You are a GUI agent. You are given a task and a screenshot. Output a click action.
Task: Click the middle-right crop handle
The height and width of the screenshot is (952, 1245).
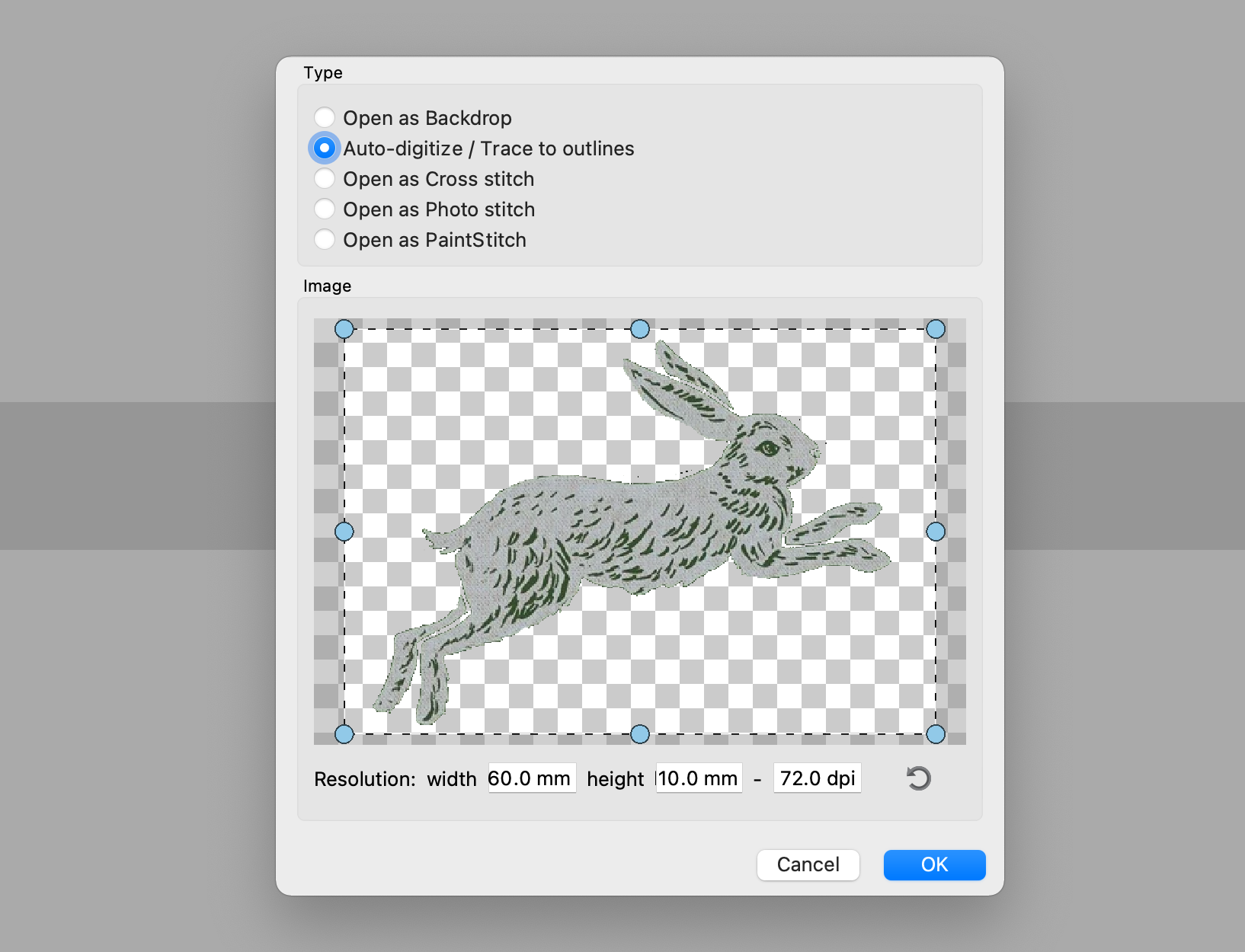click(936, 532)
